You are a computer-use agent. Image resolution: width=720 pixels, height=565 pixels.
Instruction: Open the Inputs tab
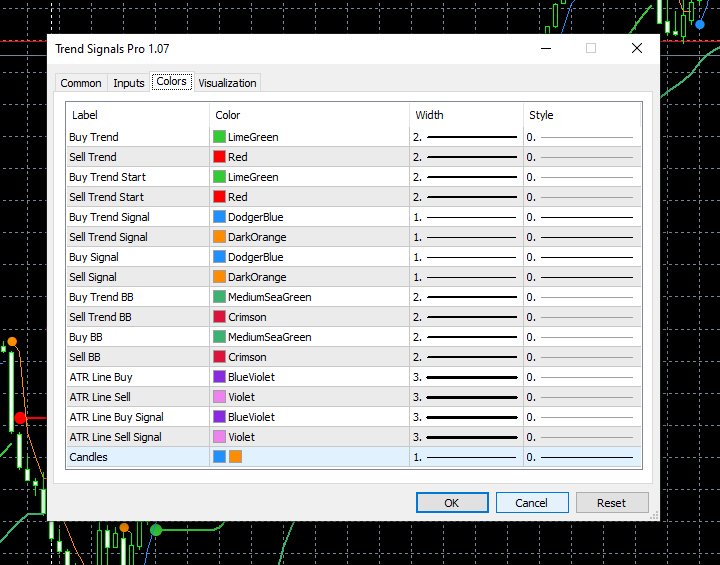129,83
